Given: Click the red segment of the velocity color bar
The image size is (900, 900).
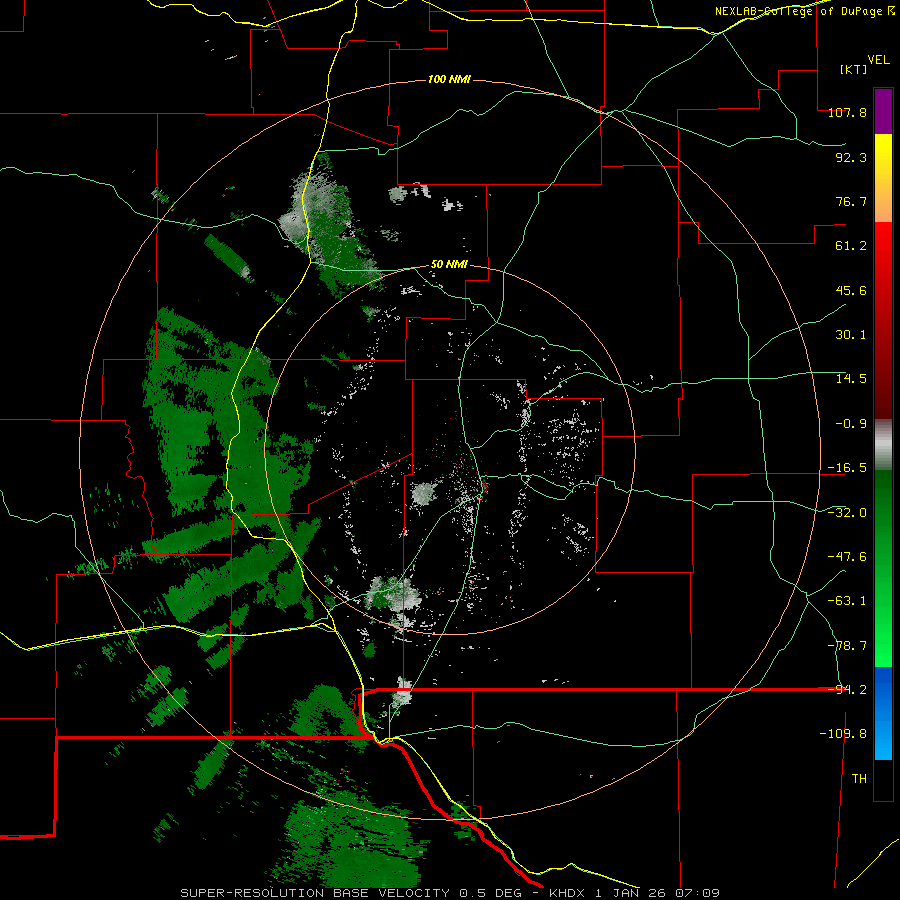Looking at the screenshot, I should (883, 320).
